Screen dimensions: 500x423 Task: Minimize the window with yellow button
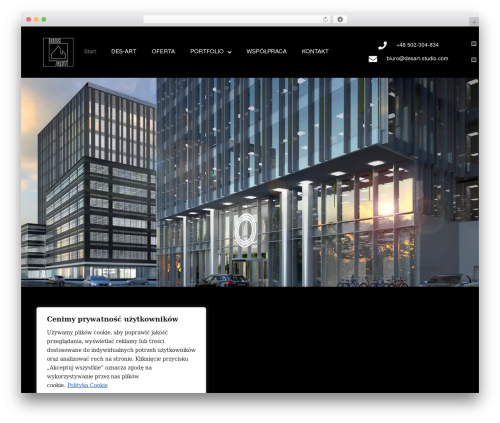[x=36, y=19]
